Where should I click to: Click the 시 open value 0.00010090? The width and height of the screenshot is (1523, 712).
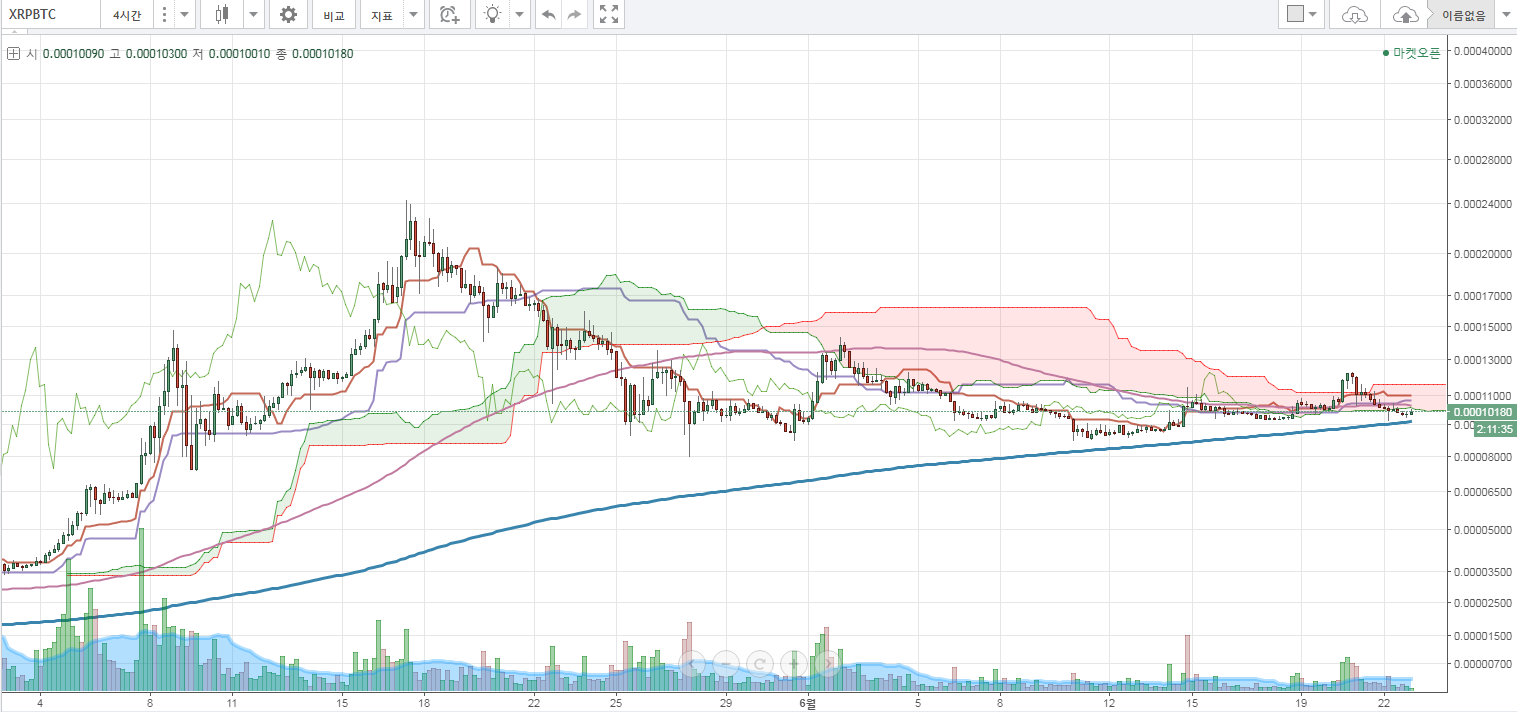pyautogui.click(x=72, y=53)
